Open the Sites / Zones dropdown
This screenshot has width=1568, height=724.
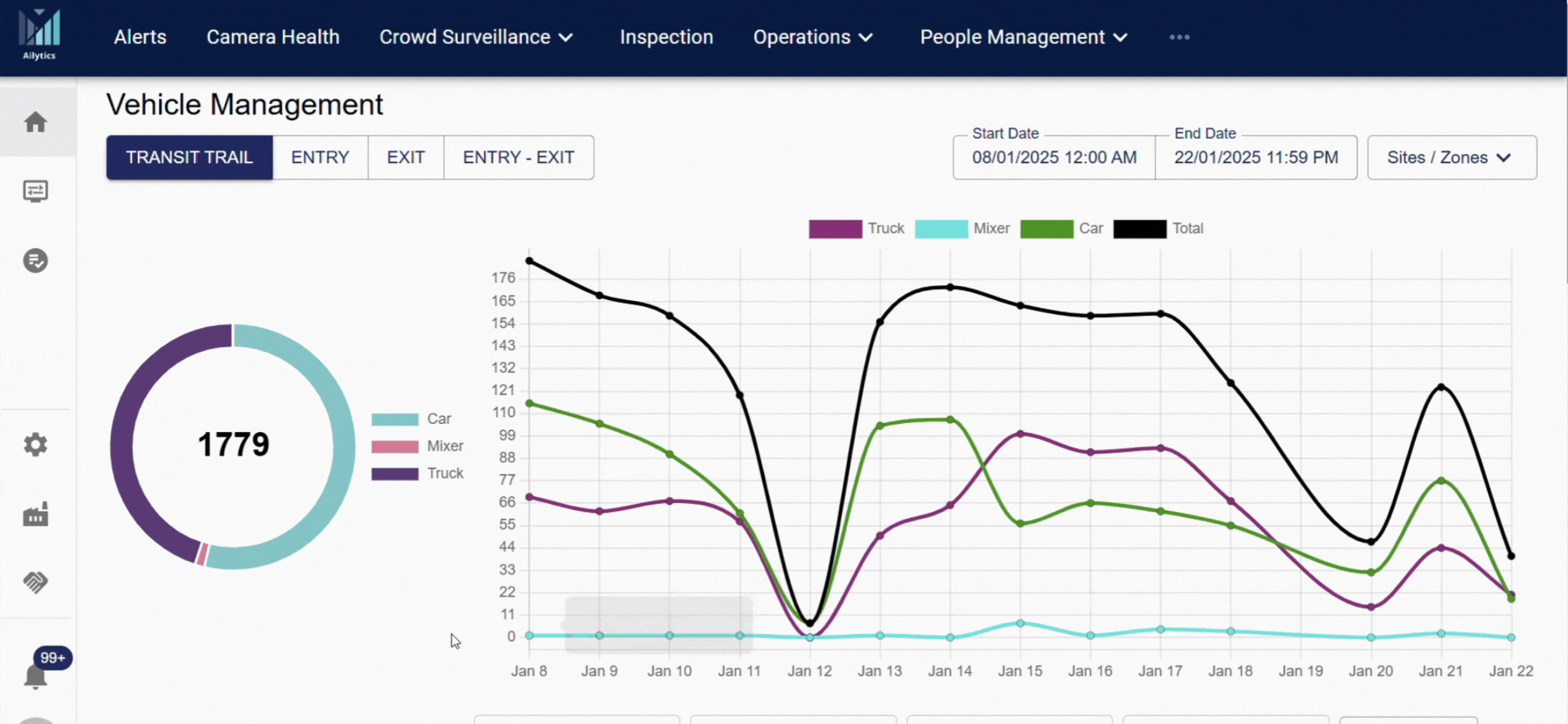click(1451, 158)
